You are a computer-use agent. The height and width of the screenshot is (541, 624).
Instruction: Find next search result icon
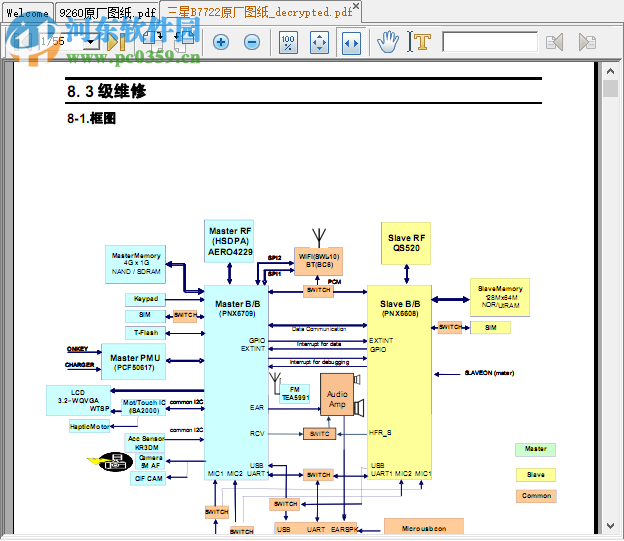click(587, 42)
